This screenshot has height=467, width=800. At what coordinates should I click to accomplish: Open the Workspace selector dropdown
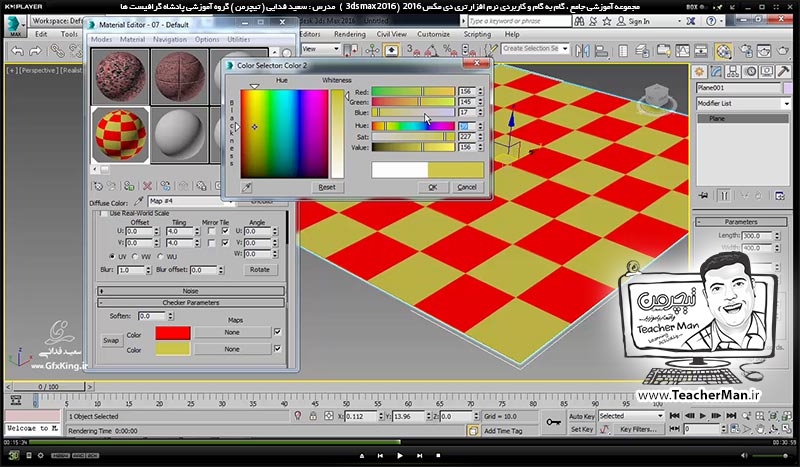point(57,21)
